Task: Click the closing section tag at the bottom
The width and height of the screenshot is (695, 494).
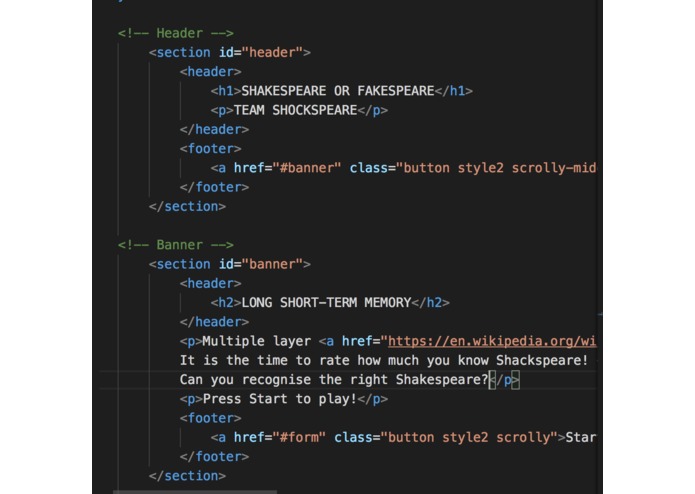Action: [187, 476]
